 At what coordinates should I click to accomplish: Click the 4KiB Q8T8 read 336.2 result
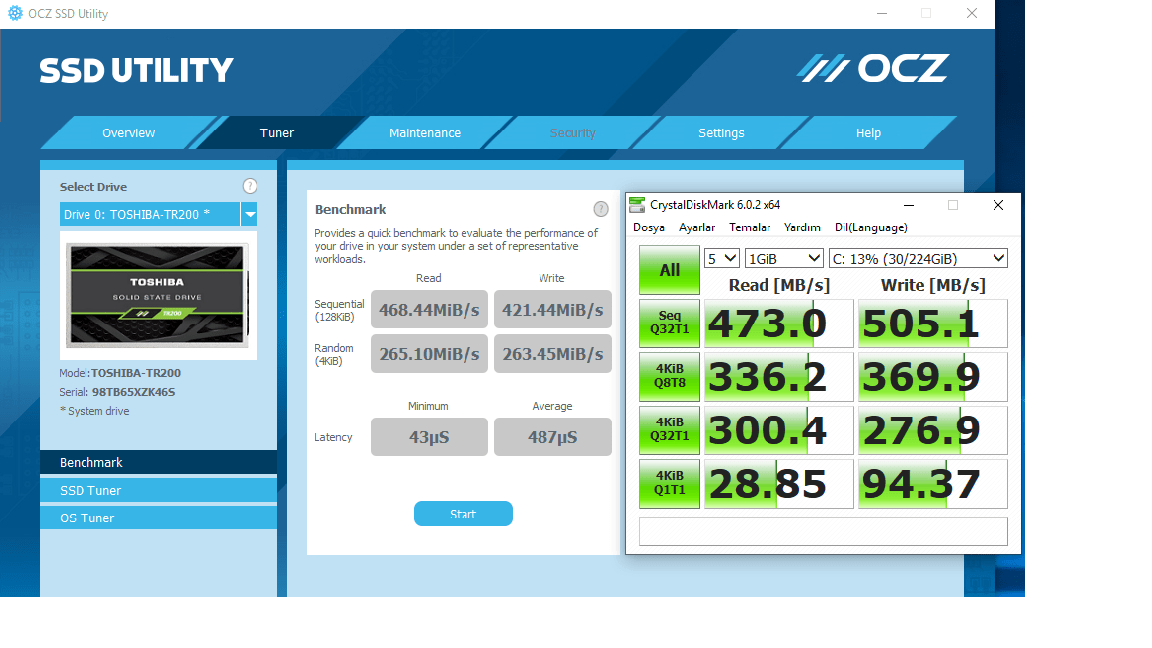pyautogui.click(x=778, y=377)
